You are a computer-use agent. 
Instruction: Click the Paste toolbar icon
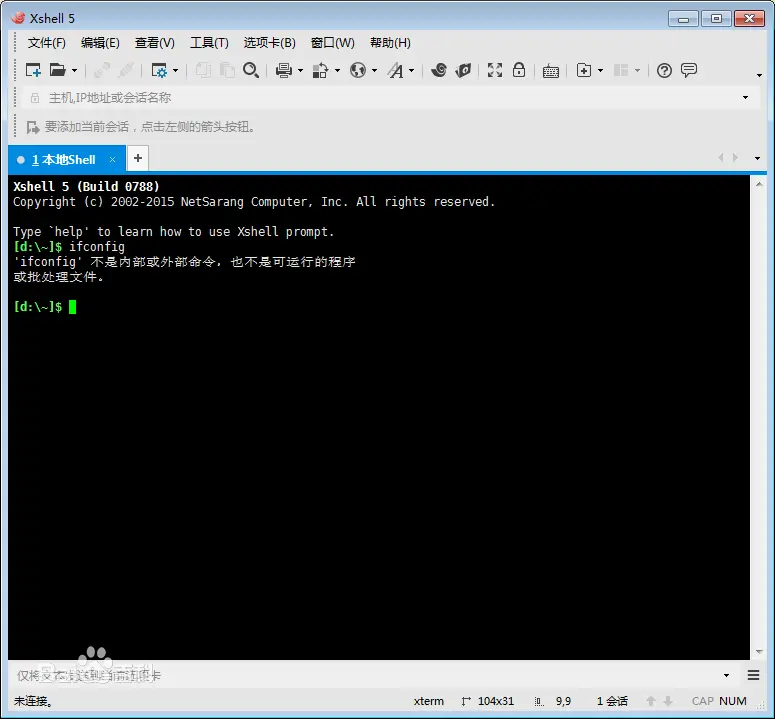[227, 70]
